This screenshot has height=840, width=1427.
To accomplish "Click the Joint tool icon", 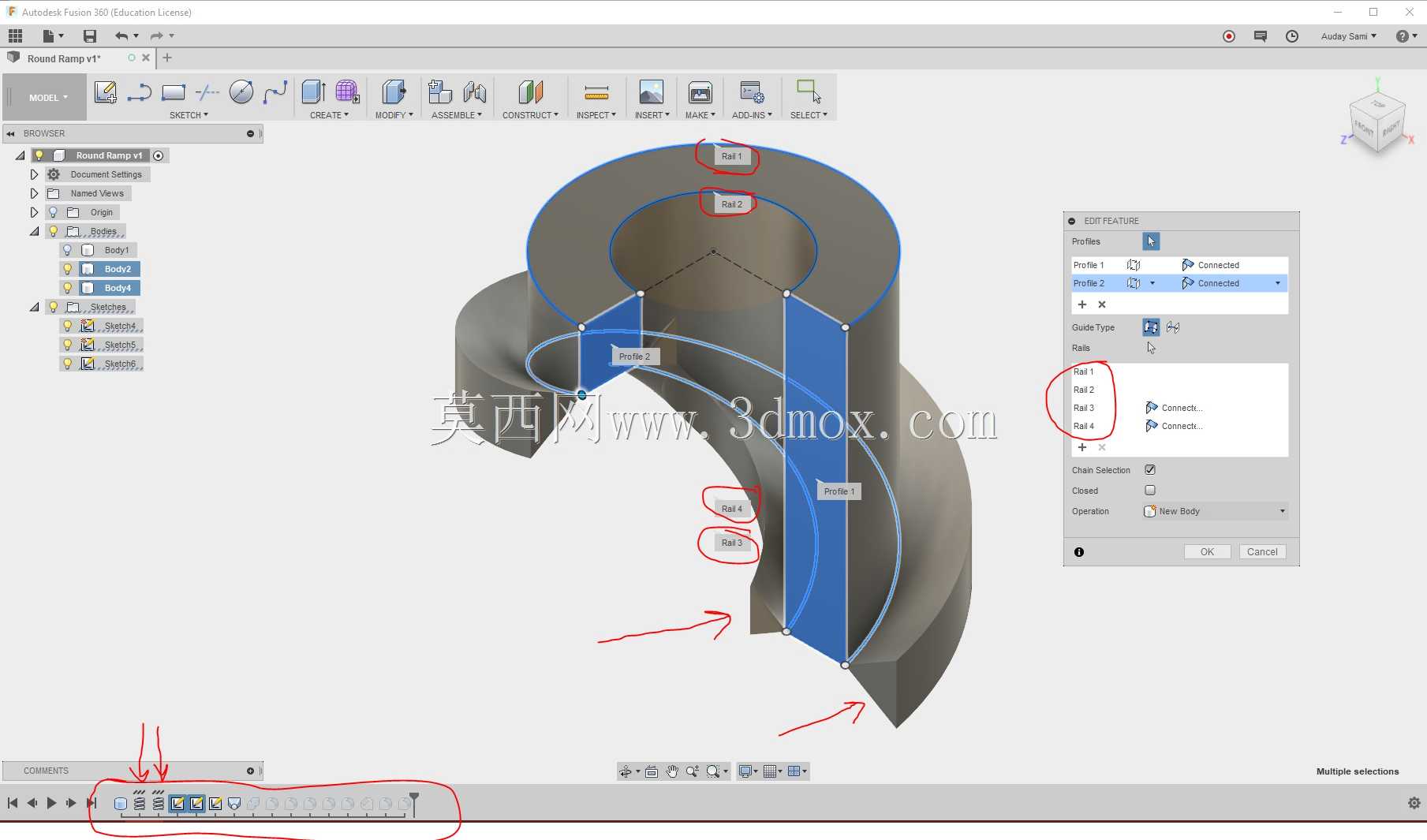I will 474,92.
